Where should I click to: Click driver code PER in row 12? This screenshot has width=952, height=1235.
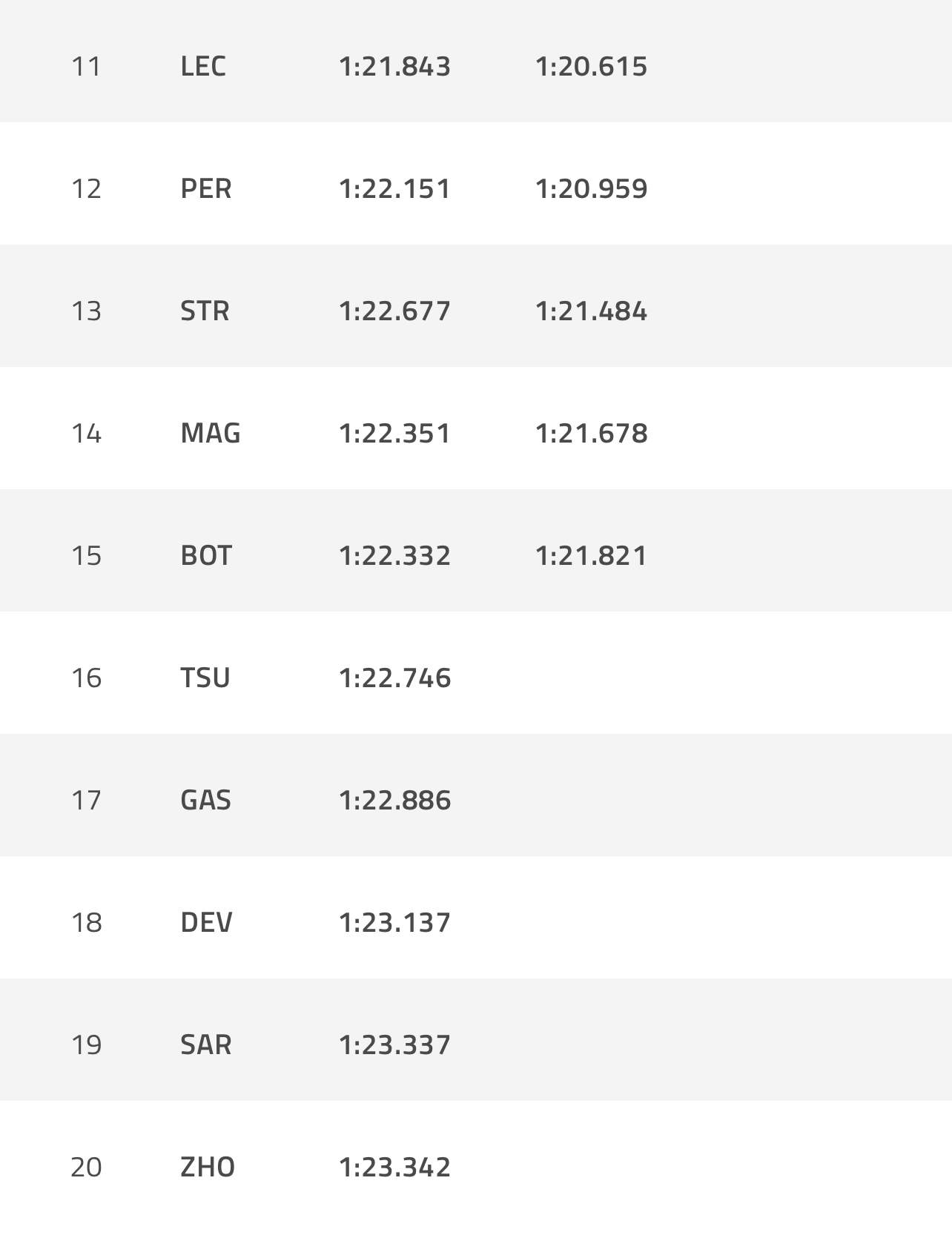pos(205,188)
